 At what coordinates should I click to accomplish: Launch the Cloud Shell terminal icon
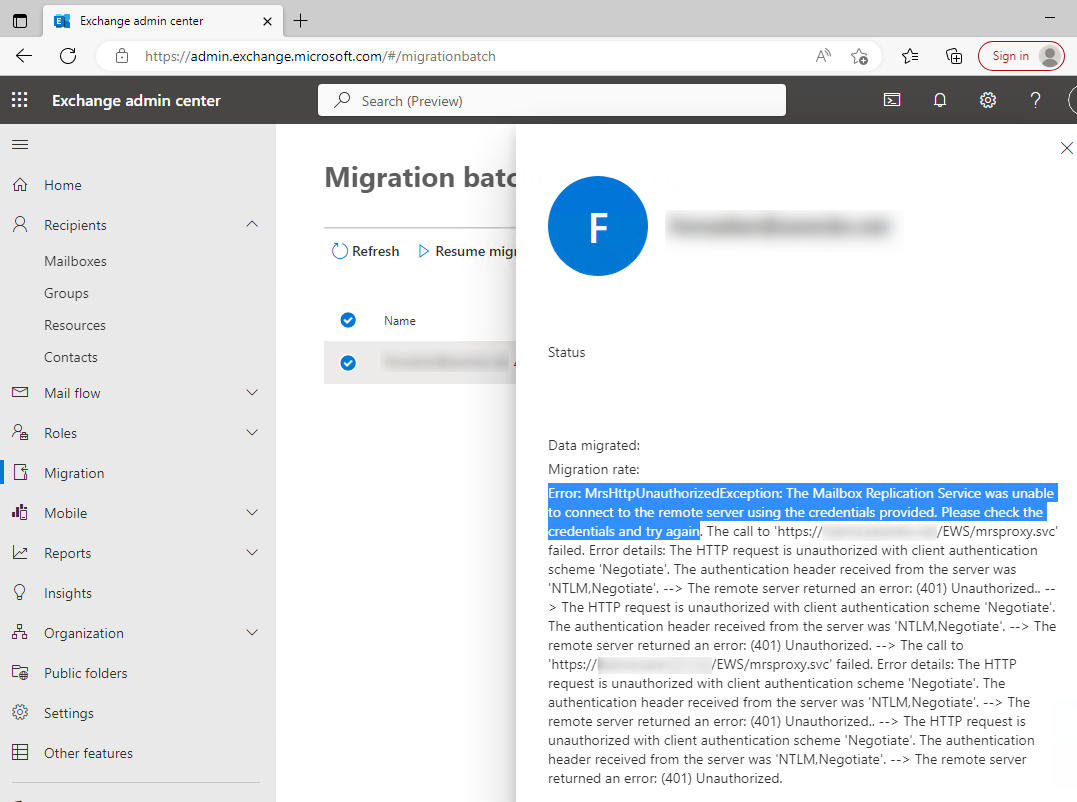[x=891, y=100]
